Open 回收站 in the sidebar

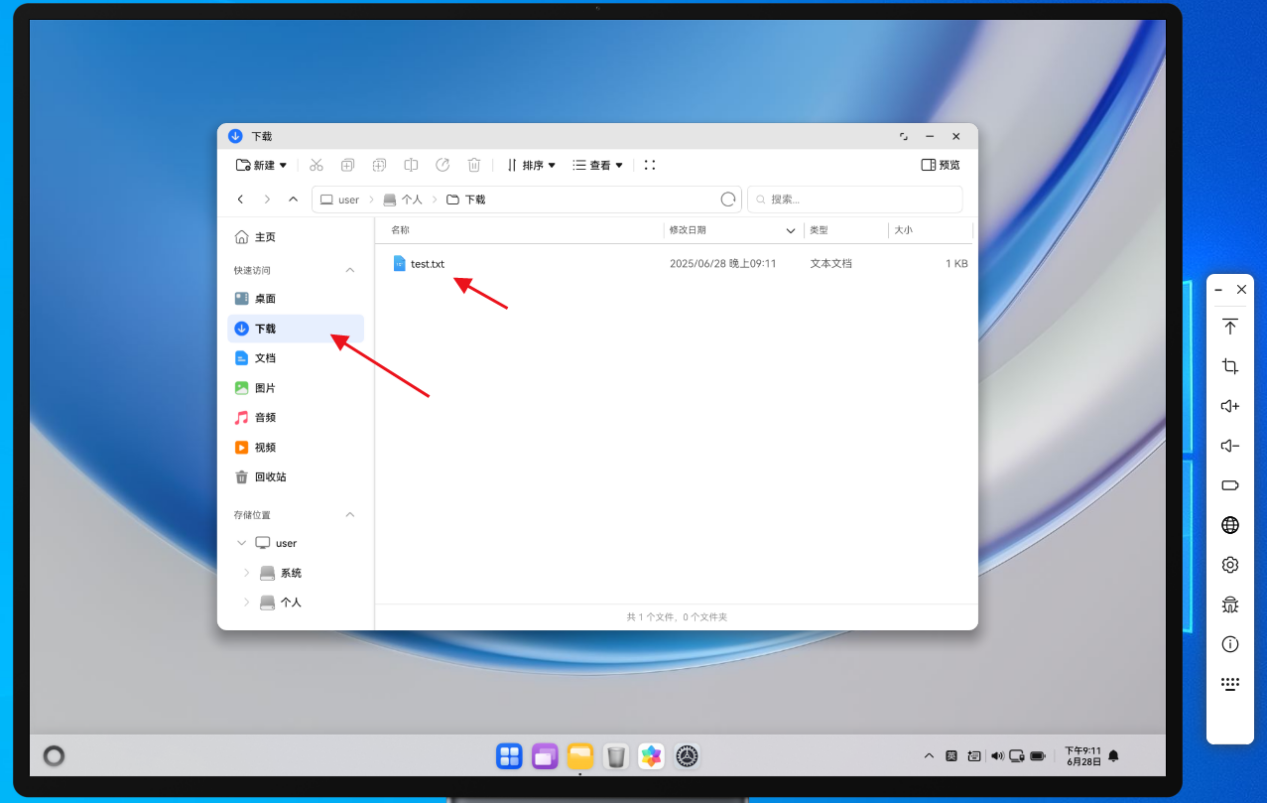[x=270, y=477]
